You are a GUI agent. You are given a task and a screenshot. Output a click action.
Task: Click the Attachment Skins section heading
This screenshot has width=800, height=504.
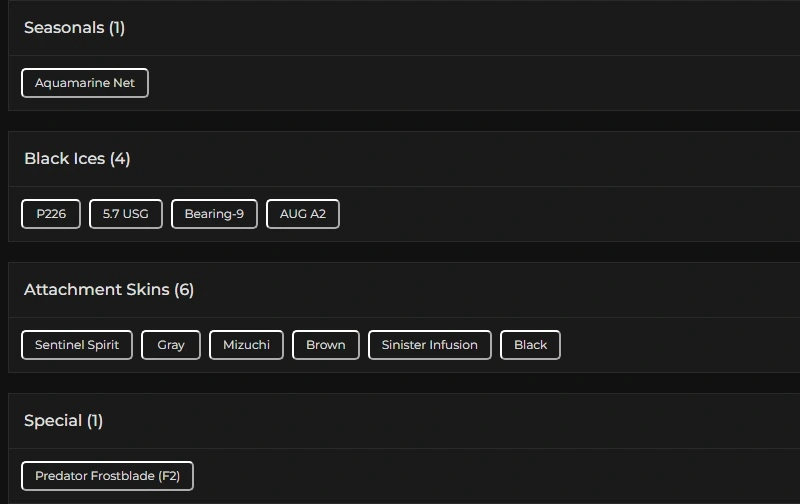tap(97, 290)
